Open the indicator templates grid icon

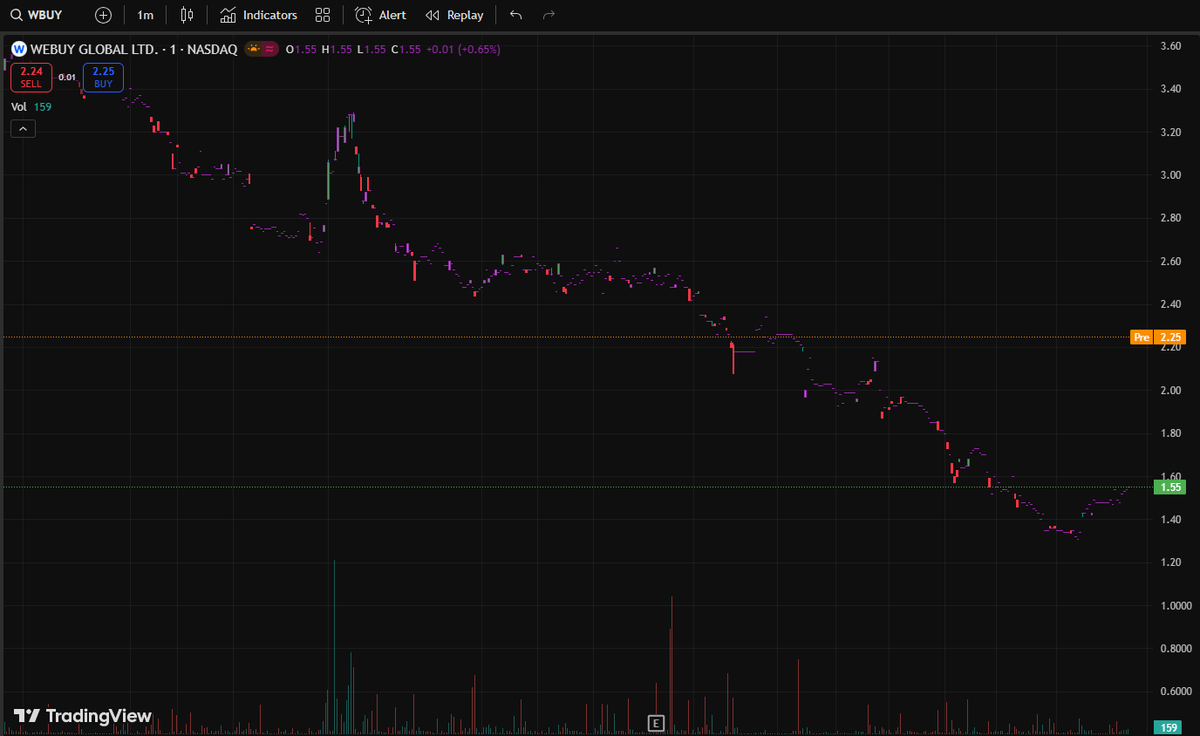pyautogui.click(x=322, y=15)
